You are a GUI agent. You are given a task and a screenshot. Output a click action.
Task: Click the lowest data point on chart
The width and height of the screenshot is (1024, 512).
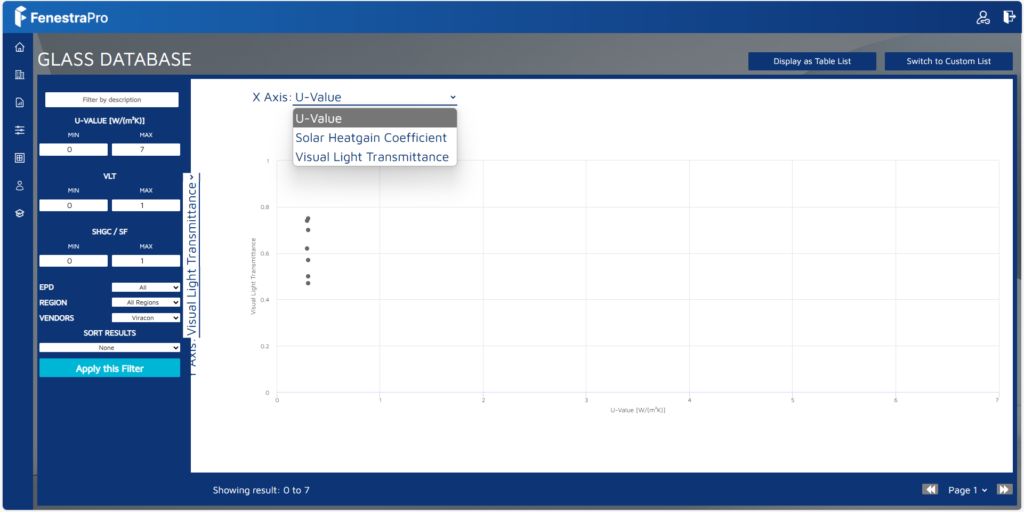[308, 283]
